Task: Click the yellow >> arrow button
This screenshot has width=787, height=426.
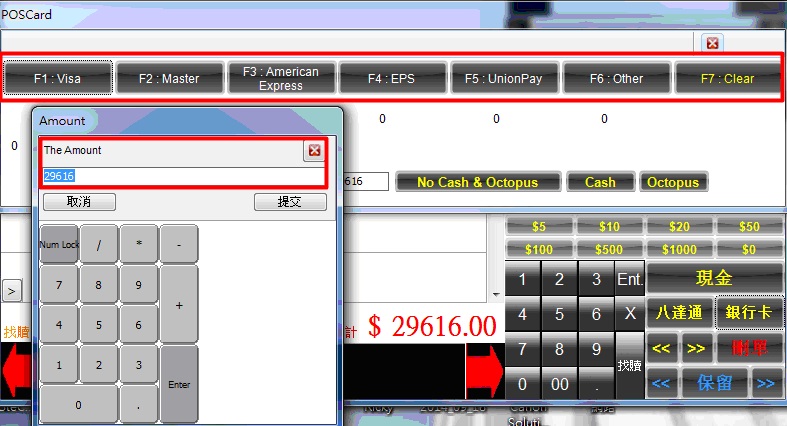Action: tap(697, 348)
